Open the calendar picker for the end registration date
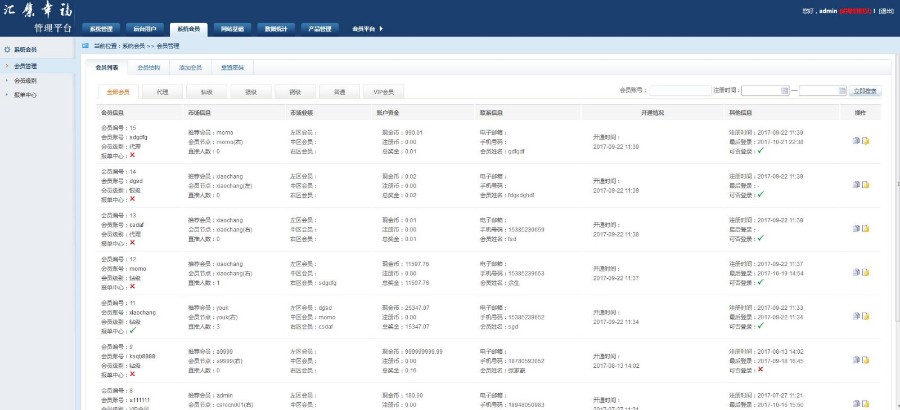Screen dimensions: 900x410 (x=842, y=91)
